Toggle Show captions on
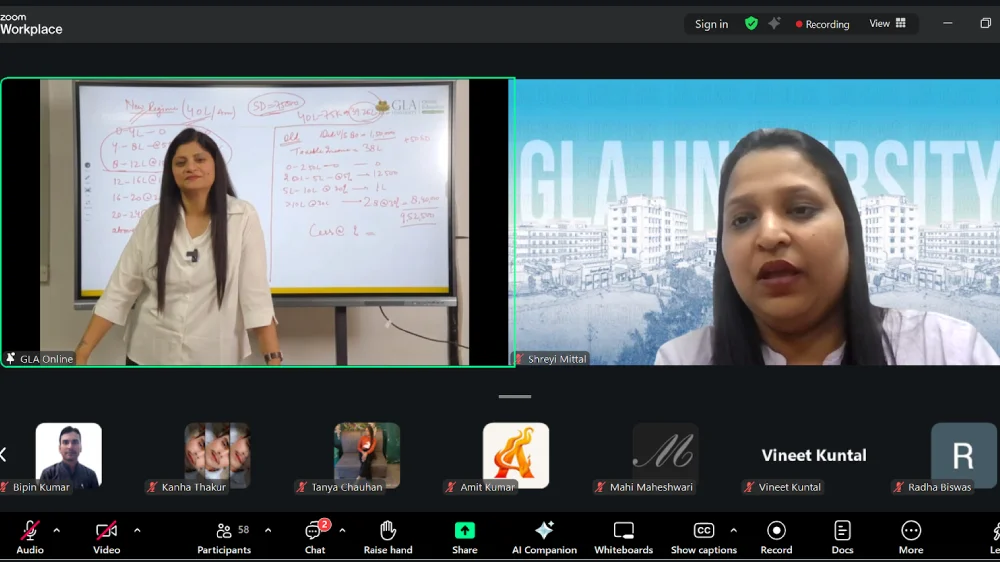This screenshot has height=562, width=1000. click(704, 536)
